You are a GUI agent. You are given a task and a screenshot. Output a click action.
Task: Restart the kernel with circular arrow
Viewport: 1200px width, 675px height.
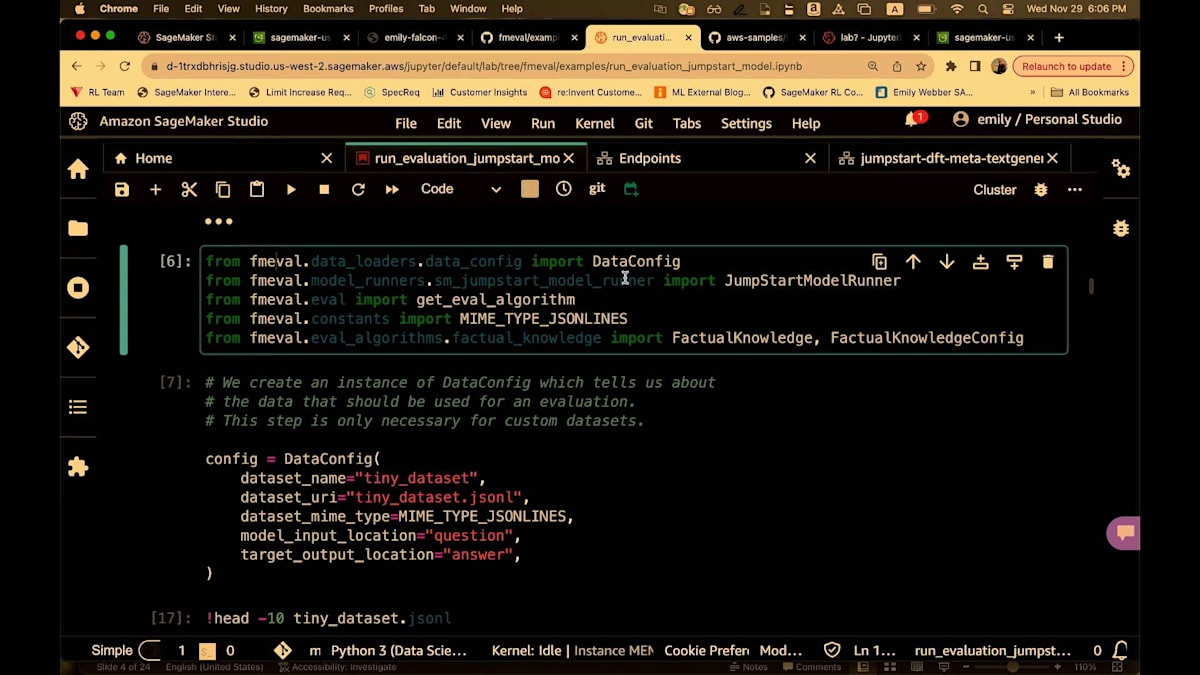pyautogui.click(x=358, y=189)
